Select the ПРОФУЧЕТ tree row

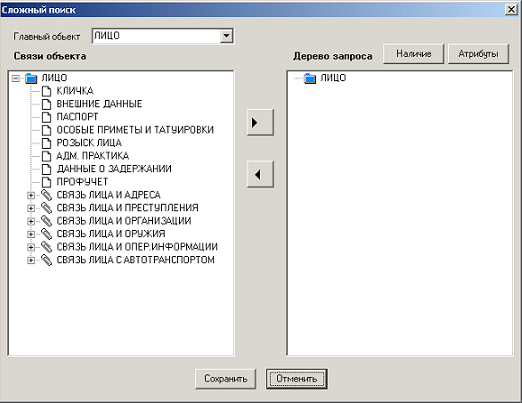click(82, 182)
